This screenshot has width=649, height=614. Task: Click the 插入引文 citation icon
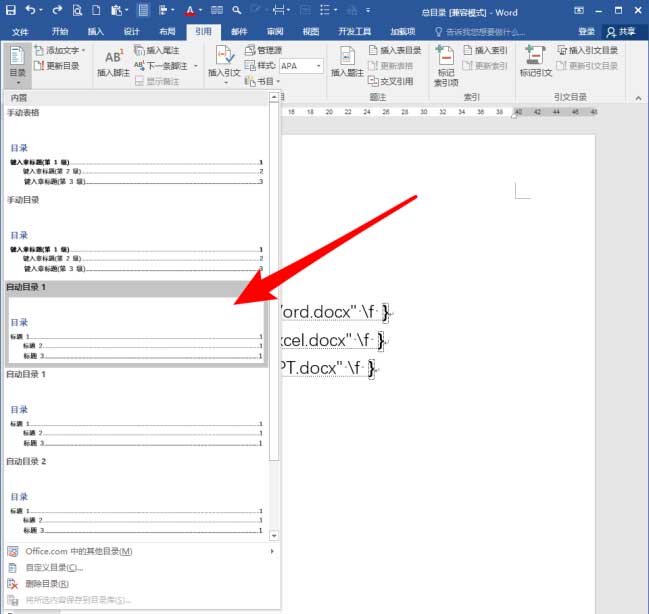[224, 60]
